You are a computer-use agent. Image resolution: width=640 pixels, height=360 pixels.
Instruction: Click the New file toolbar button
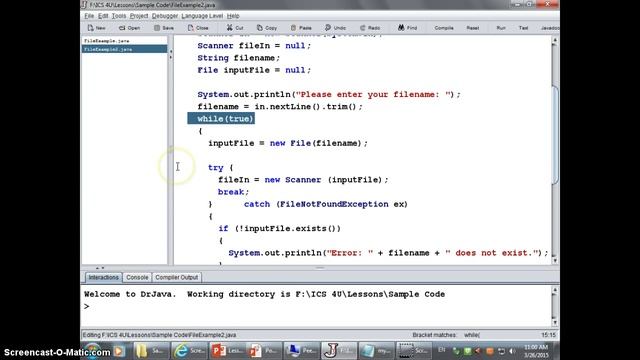96,28
